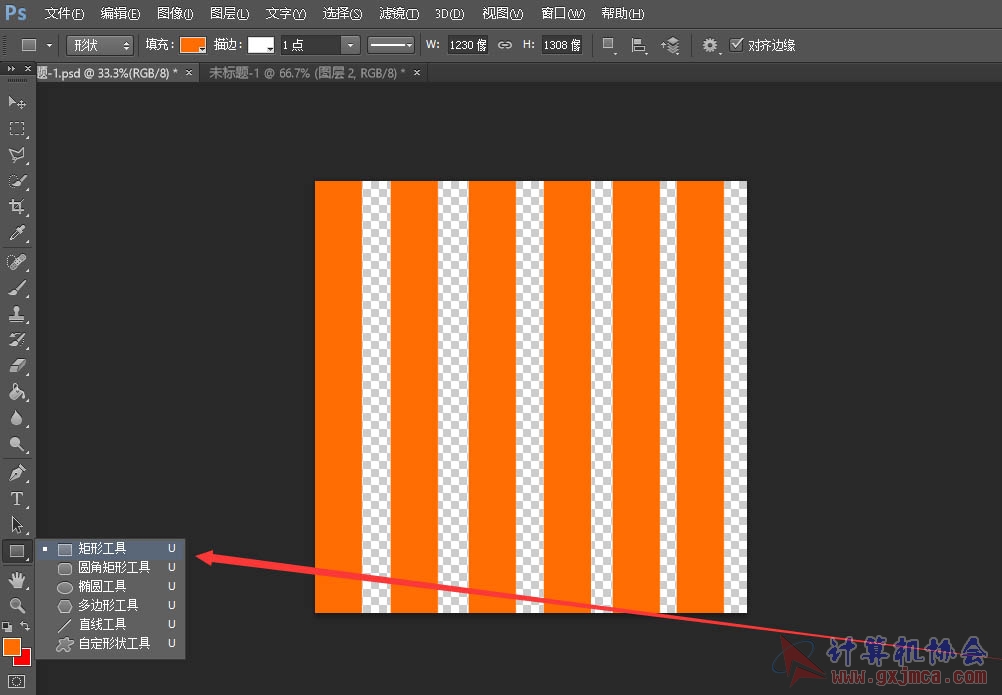Select the Path Selection tool
Screen dimensions: 1002x695
coord(17,524)
